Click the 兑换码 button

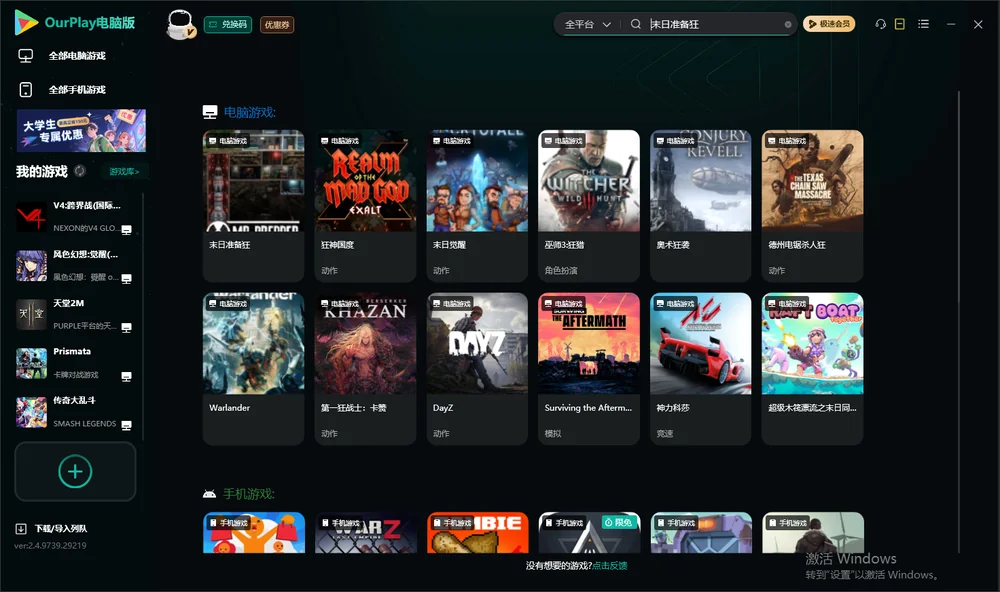228,25
